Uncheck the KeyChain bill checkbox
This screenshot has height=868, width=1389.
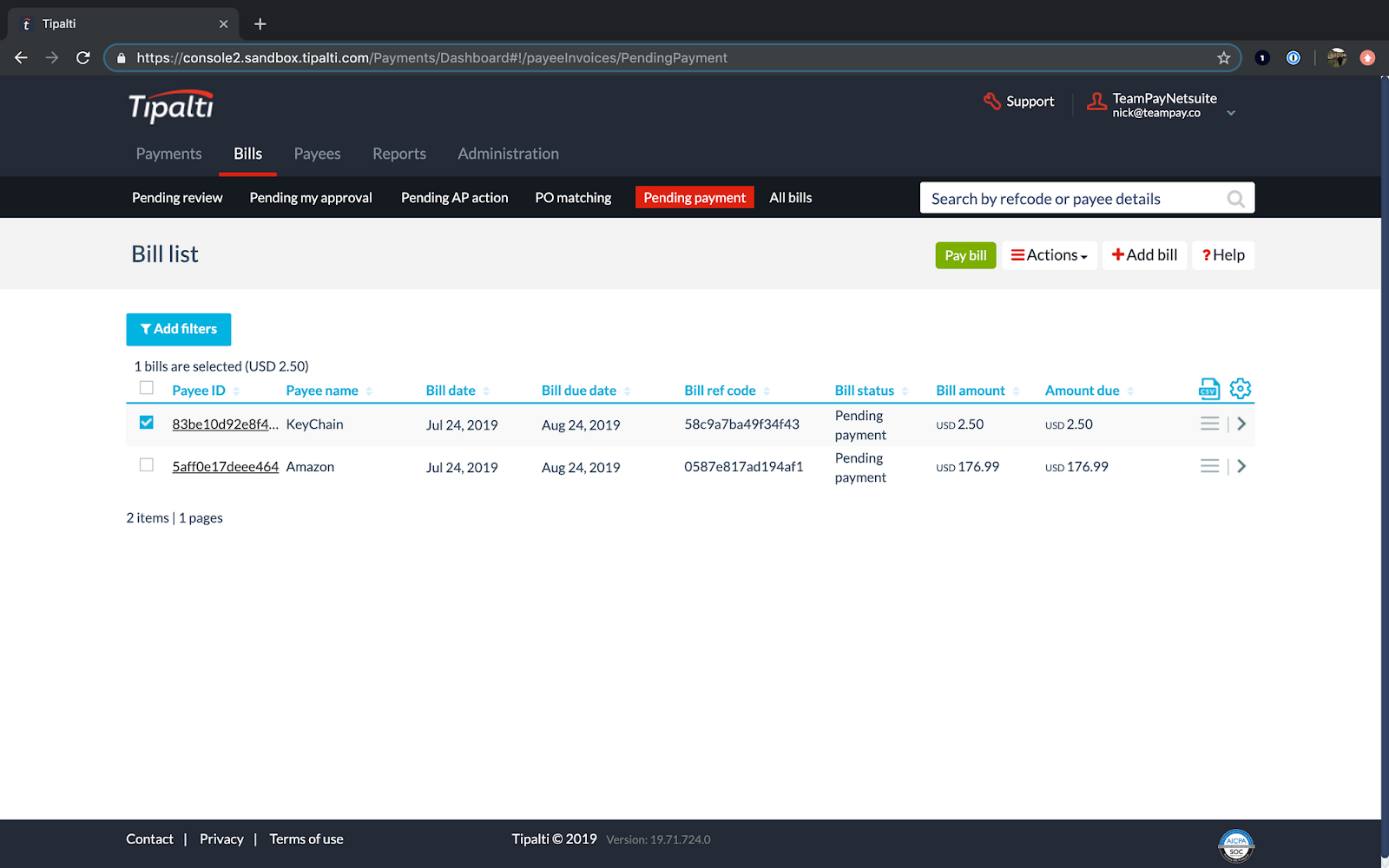tap(147, 423)
